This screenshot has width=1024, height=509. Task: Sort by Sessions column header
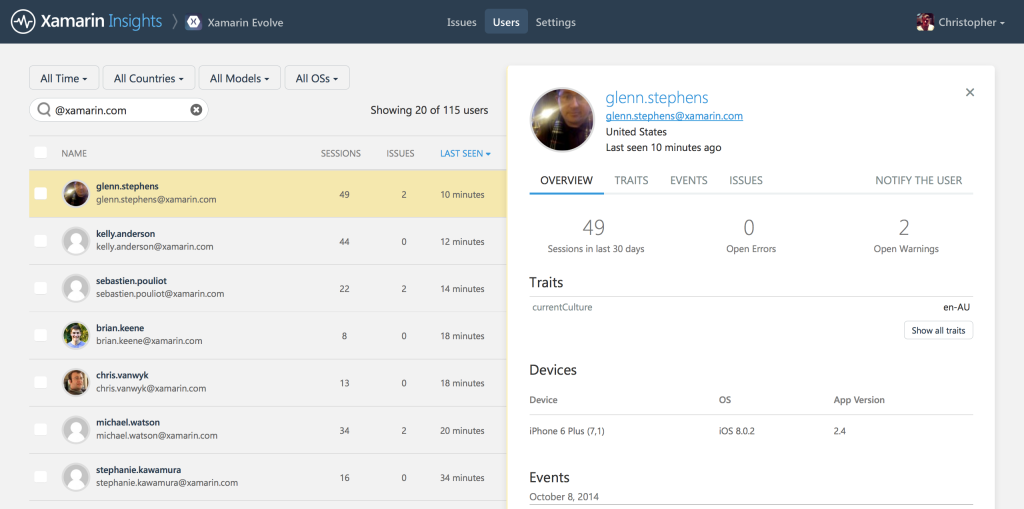click(340, 154)
